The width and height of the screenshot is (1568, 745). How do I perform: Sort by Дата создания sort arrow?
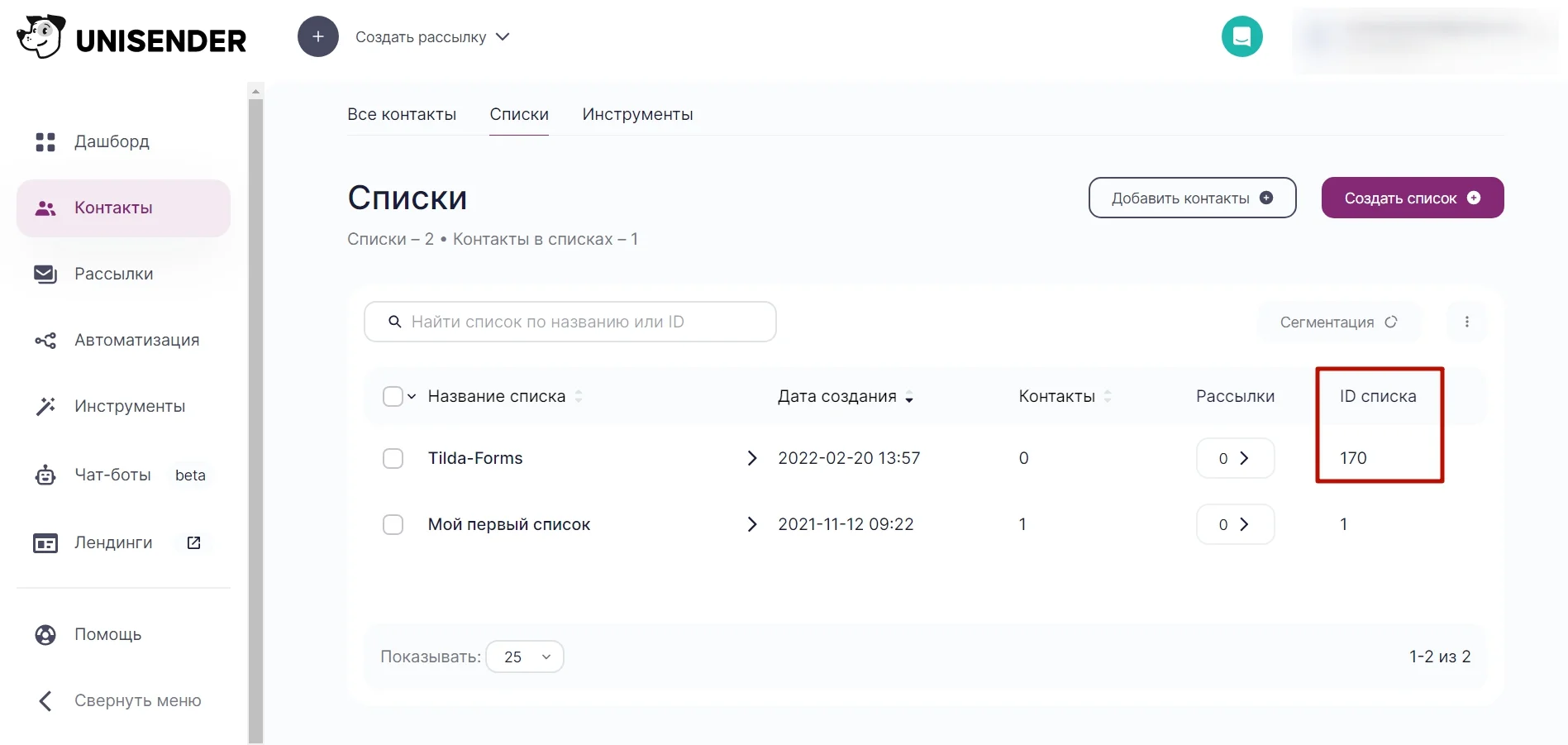909,397
